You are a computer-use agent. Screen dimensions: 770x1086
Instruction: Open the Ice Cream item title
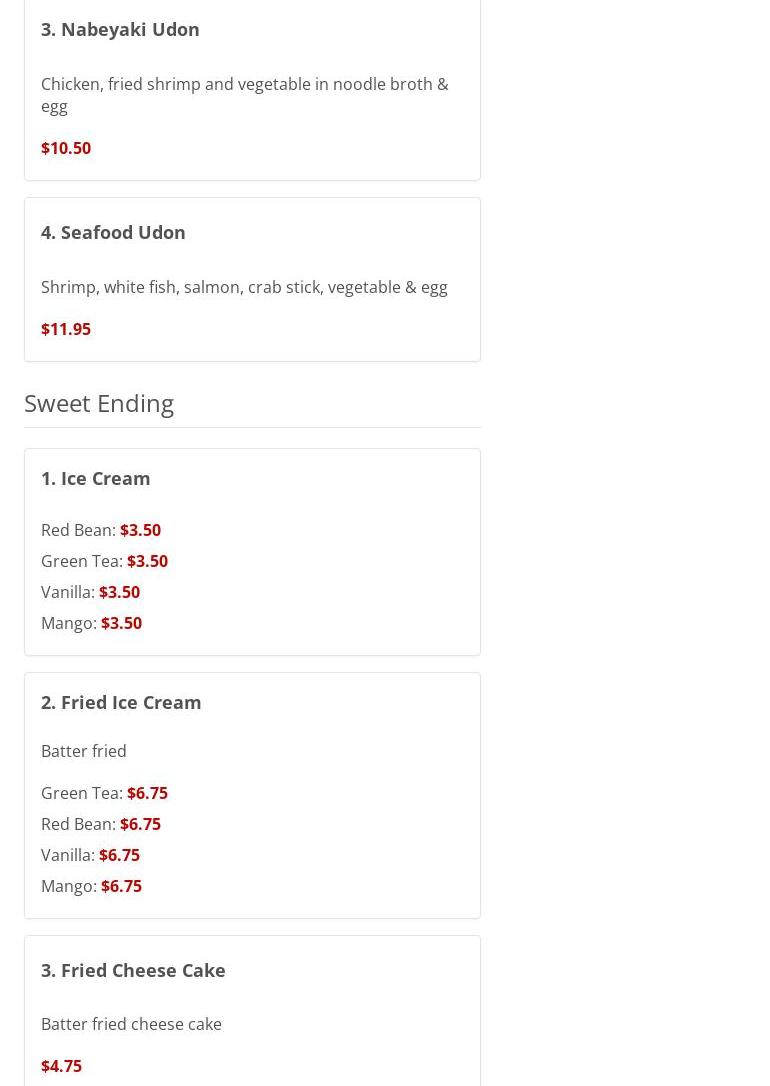pos(96,478)
